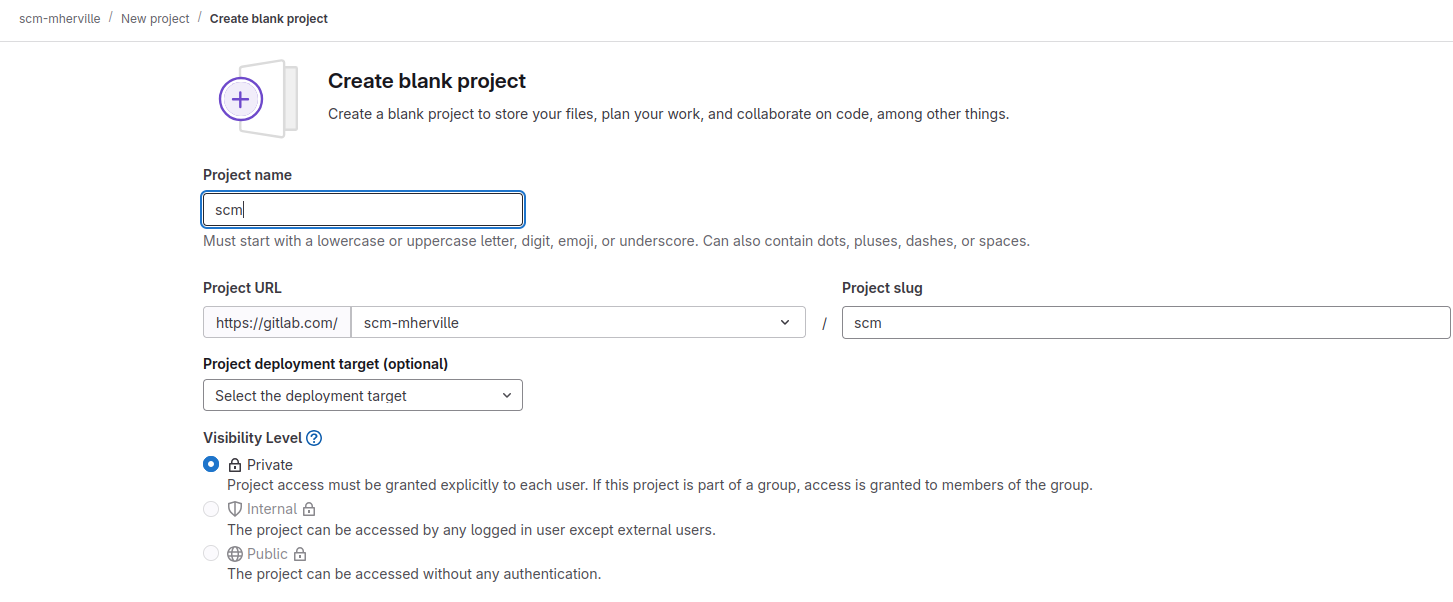Click the shield icon beside Internal
This screenshot has width=1453, height=602.
point(235,509)
